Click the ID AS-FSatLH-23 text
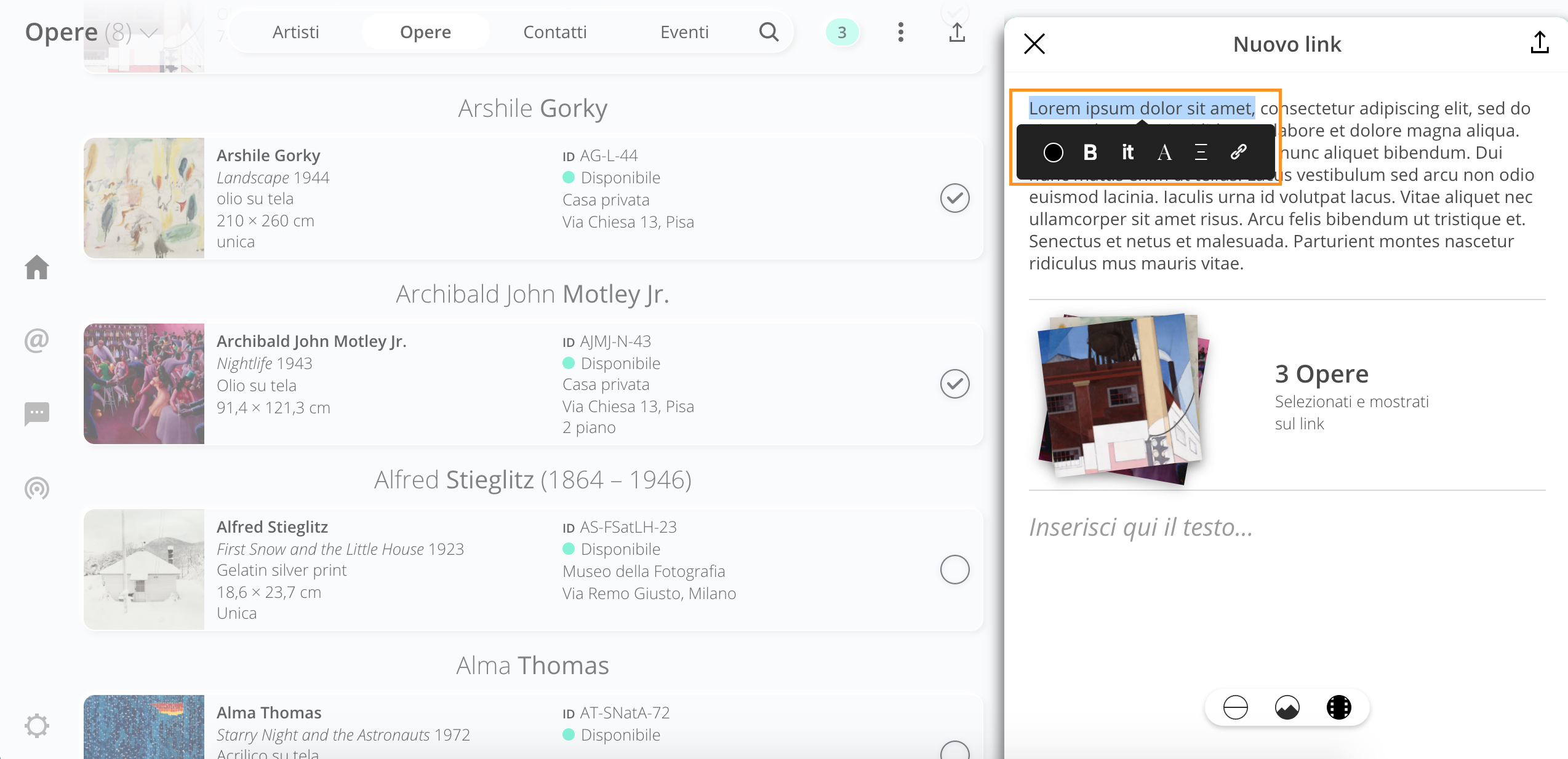Screen dimensions: 1568x759 click(620, 527)
